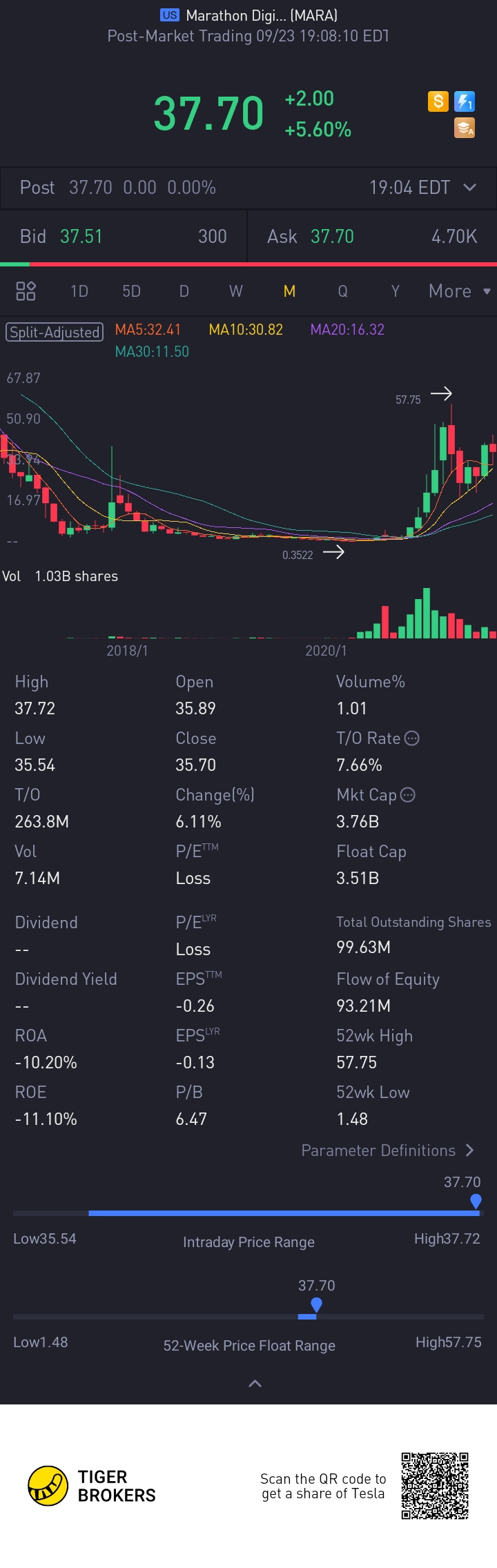The width and height of the screenshot is (497, 1568).
Task: Tap the T/O Rate info icon
Action: tap(412, 738)
